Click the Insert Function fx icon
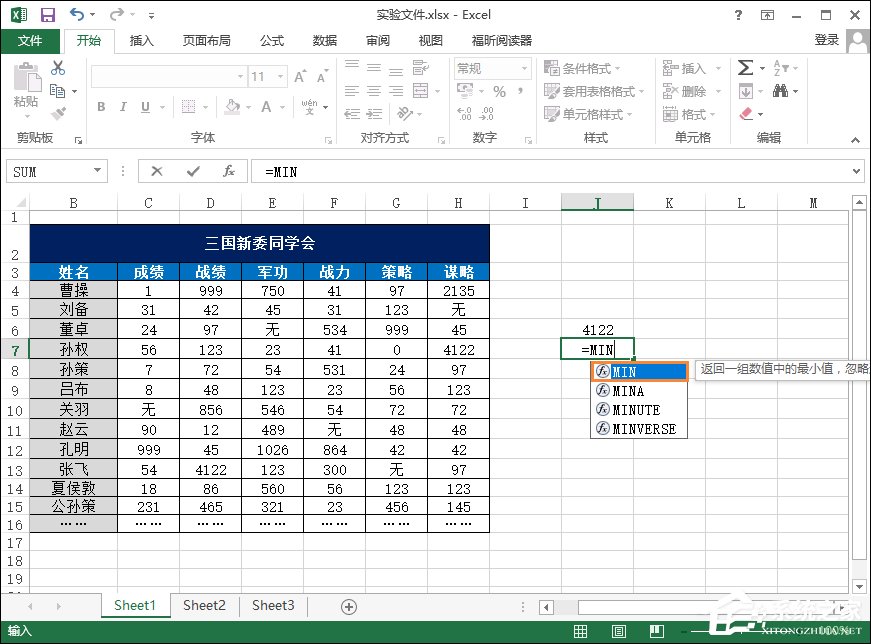This screenshot has width=871, height=644. tap(226, 171)
